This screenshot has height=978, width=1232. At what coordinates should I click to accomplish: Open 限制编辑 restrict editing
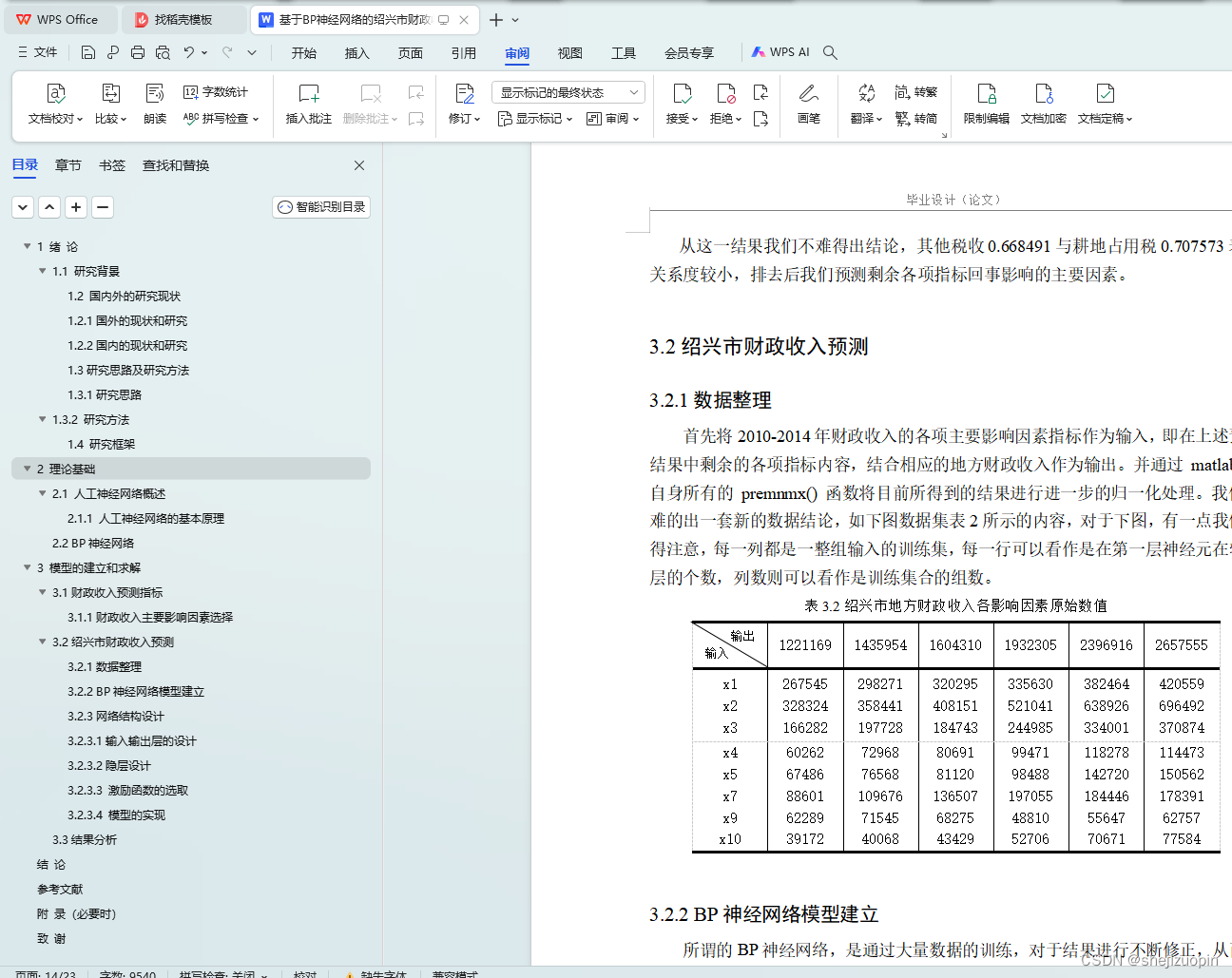click(987, 105)
